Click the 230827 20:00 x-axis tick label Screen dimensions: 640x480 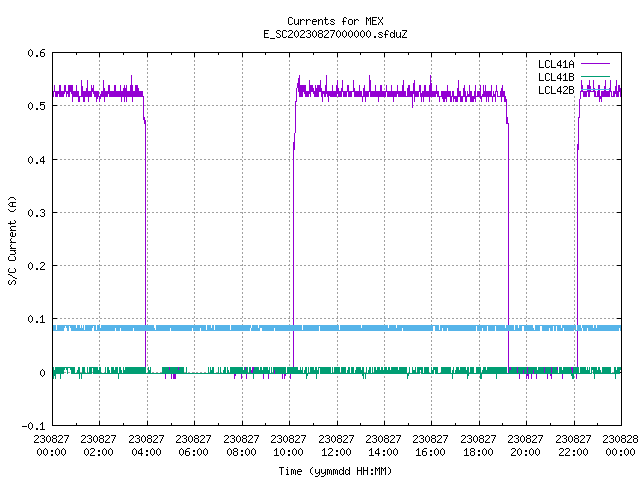[526, 446]
